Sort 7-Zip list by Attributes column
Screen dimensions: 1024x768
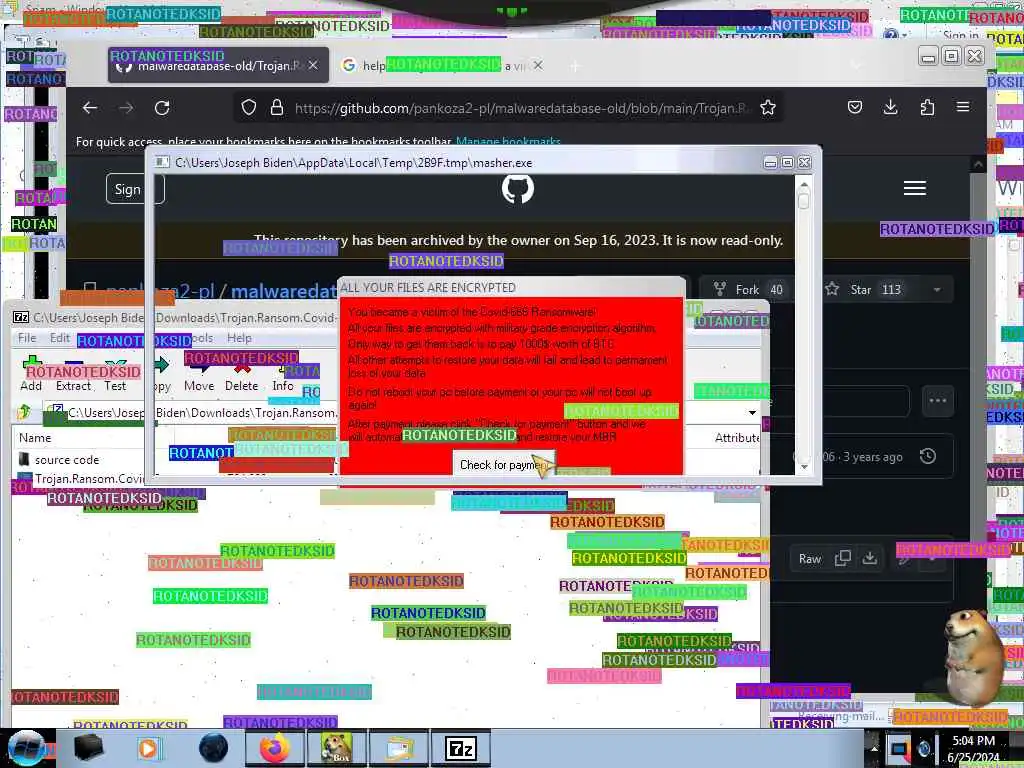[x=737, y=438]
